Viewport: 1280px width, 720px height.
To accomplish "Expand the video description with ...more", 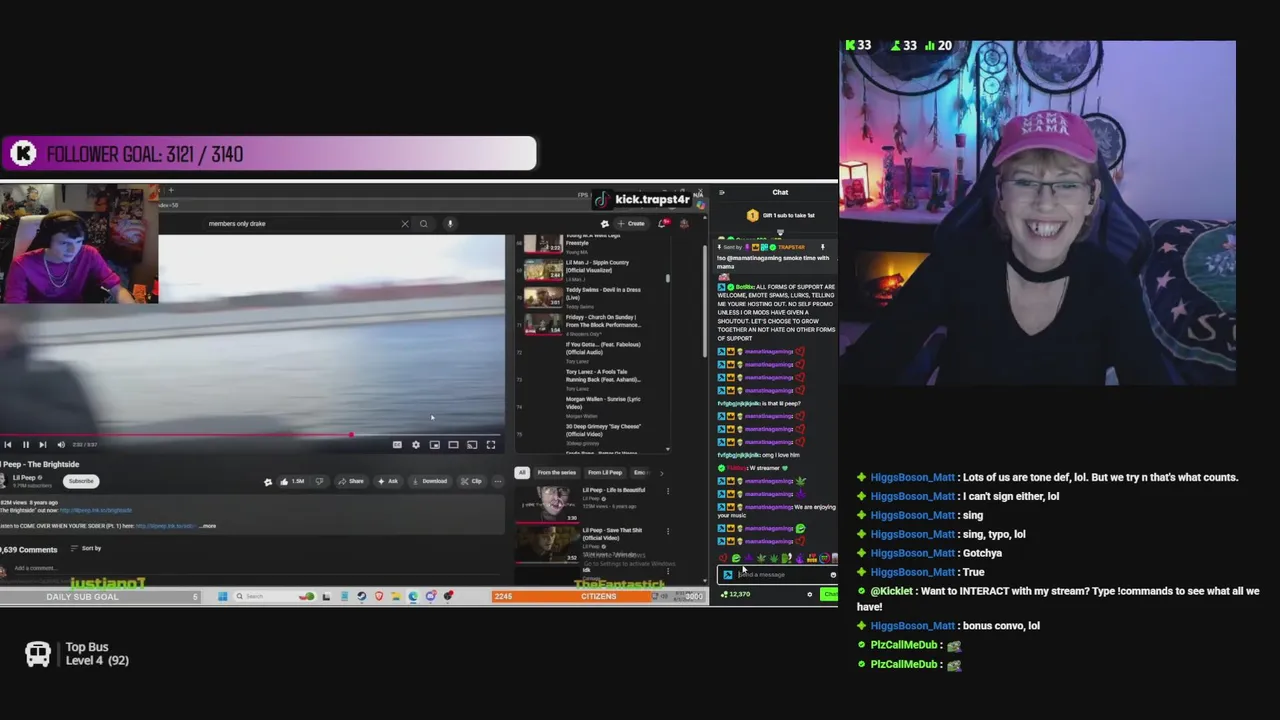I will 207,526.
